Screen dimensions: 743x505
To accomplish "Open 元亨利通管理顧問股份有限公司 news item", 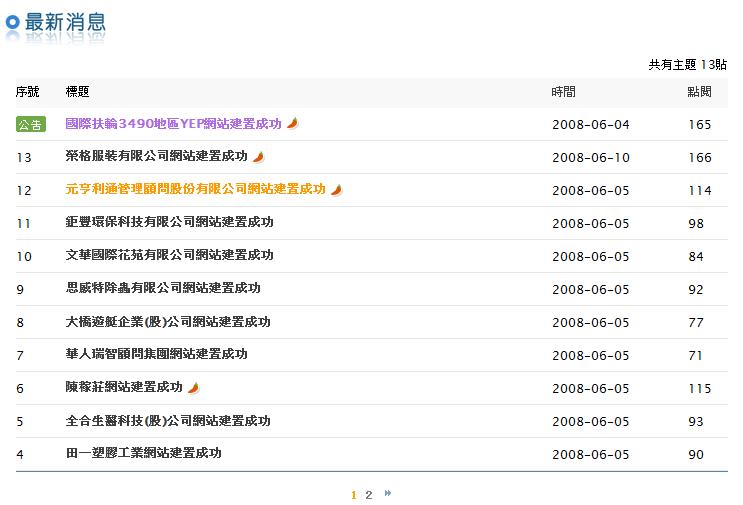I will [195, 190].
